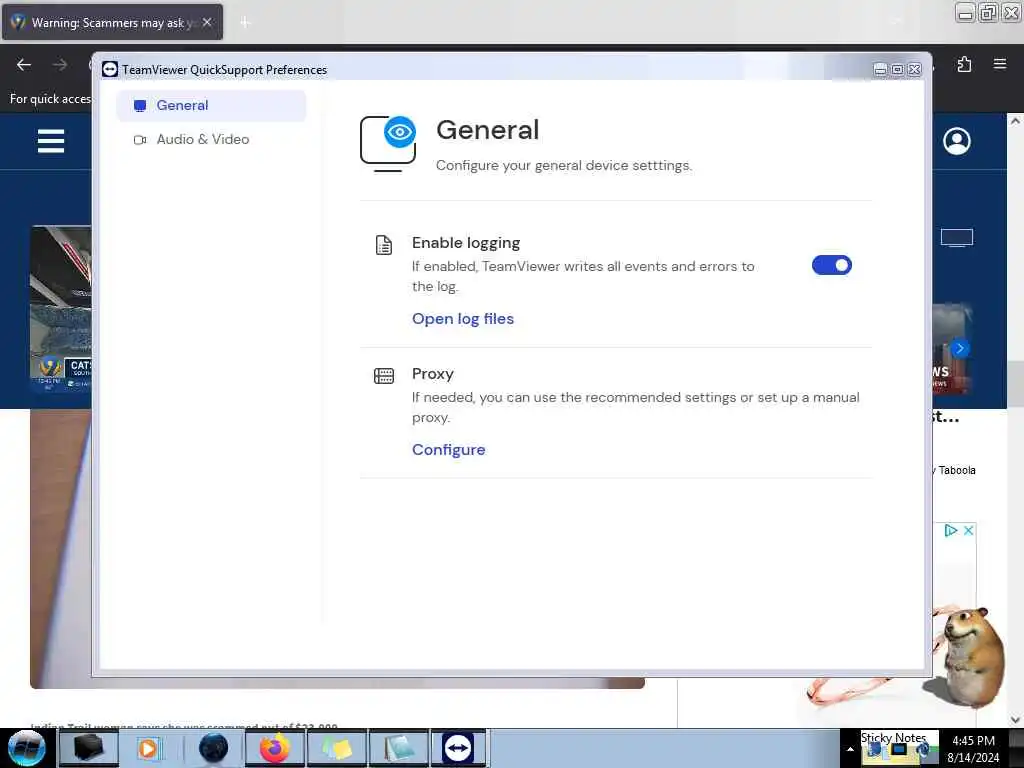1024x768 pixels.
Task: Click the website TV monitor icon
Action: (957, 238)
